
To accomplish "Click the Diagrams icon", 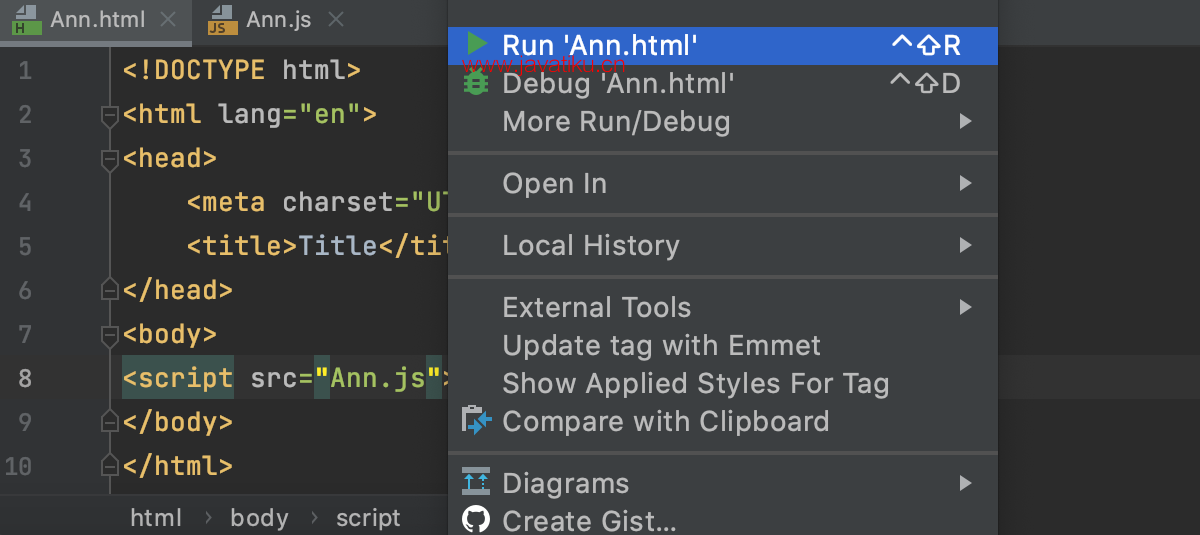I will 476,483.
